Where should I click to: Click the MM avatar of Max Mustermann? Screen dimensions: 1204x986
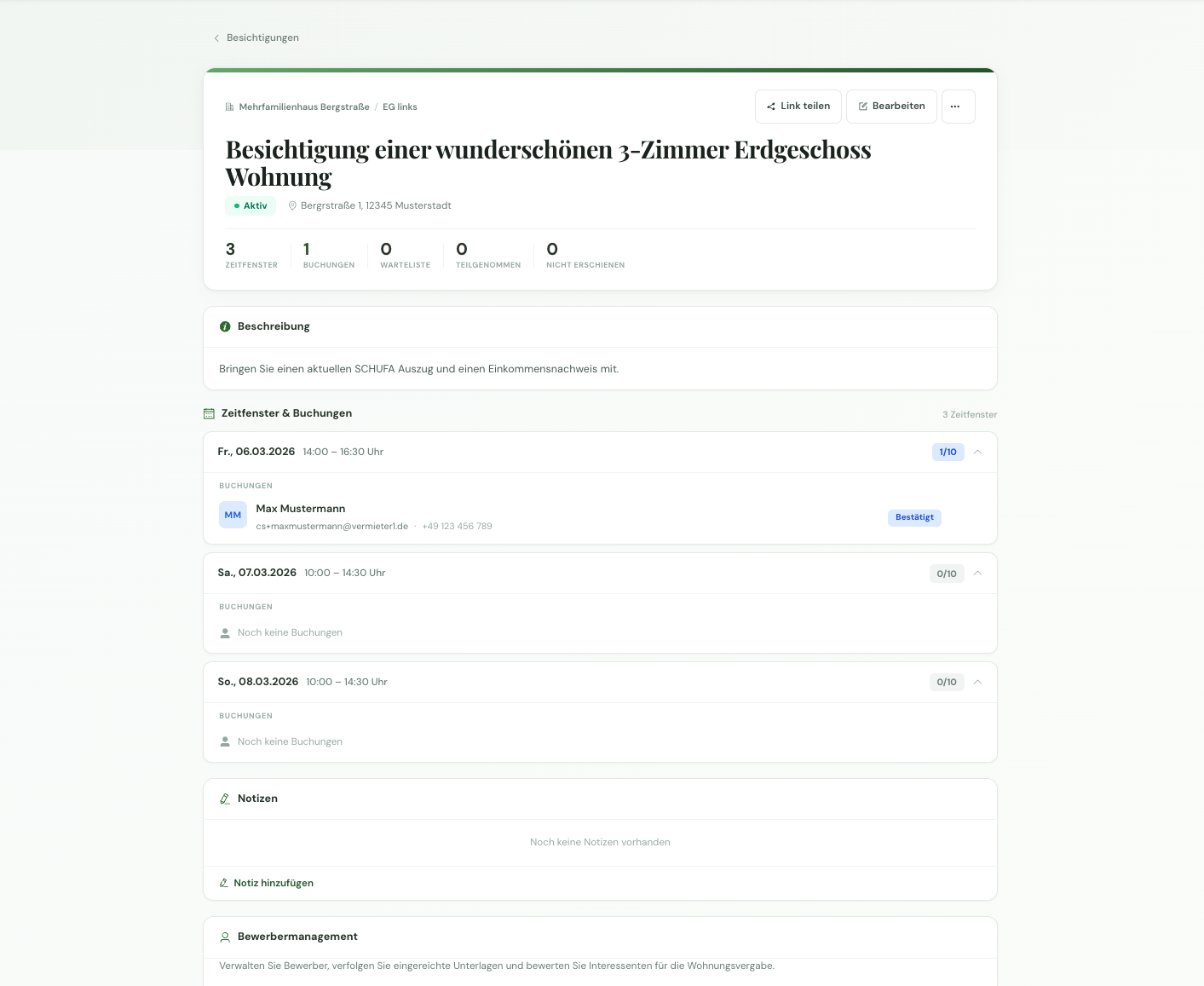pos(233,515)
